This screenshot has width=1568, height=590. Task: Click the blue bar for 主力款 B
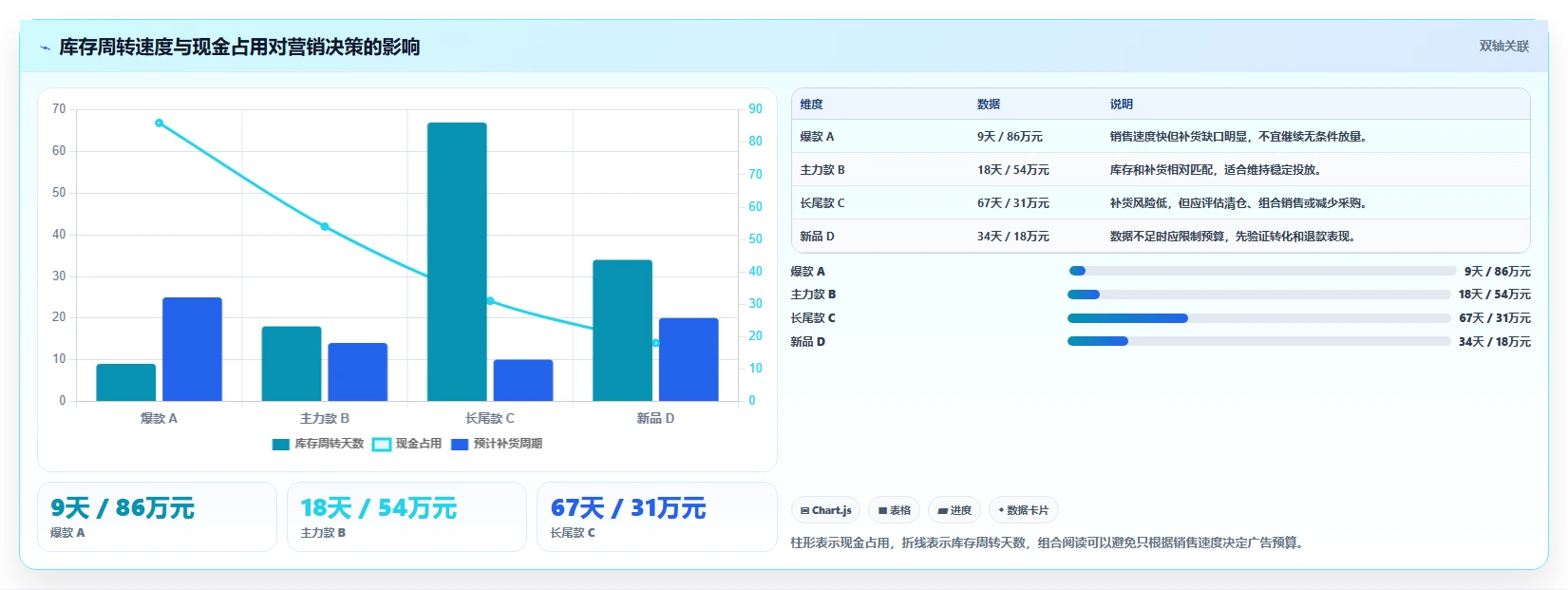358,371
